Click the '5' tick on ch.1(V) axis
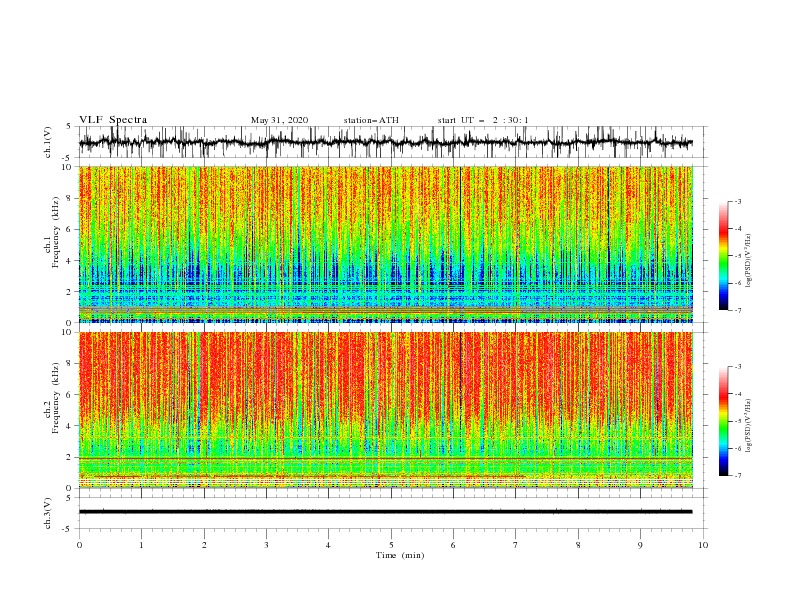The height and width of the screenshot is (612, 792). coord(70,126)
